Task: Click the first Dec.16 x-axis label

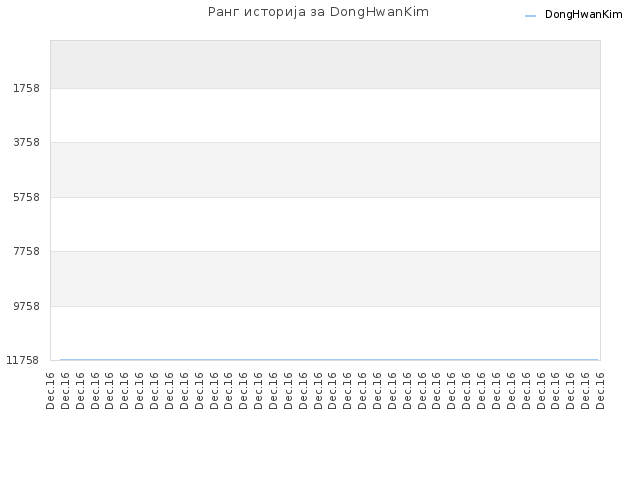Action: 50,391
